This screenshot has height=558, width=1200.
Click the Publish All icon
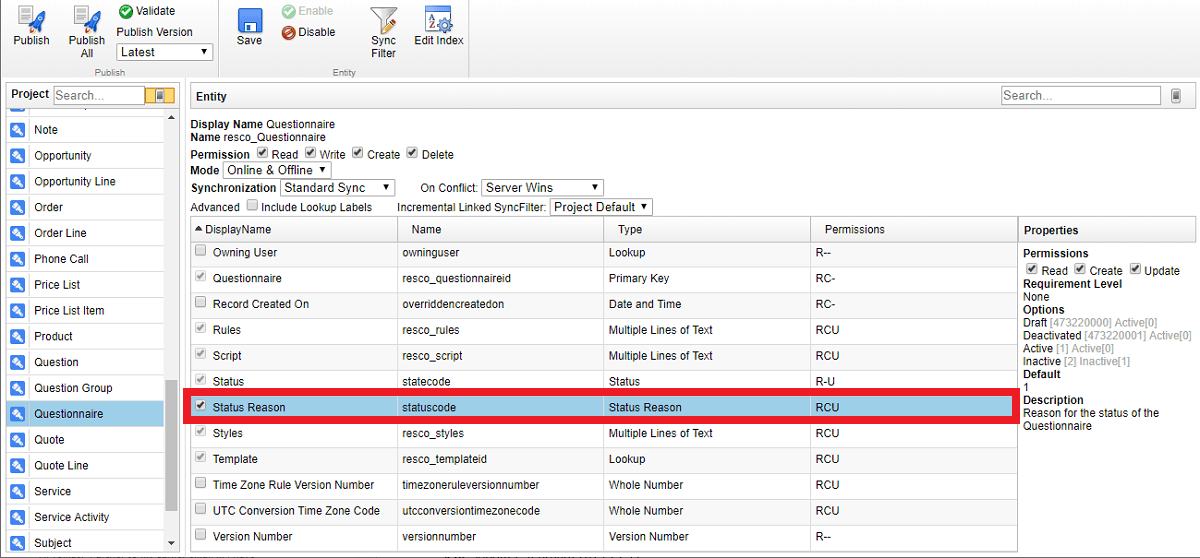87,19
